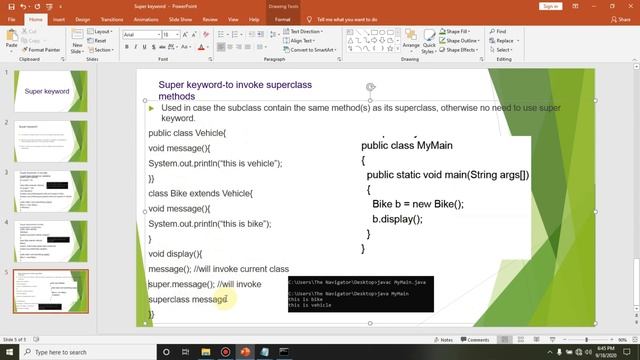Justify the paragraph text
The height and width of the screenshot is (360, 640).
(248, 47)
